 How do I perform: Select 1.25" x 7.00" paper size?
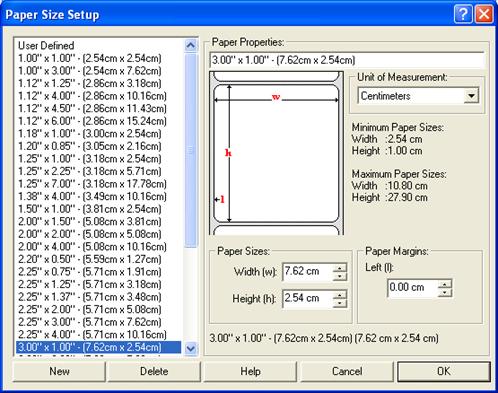(x=99, y=184)
